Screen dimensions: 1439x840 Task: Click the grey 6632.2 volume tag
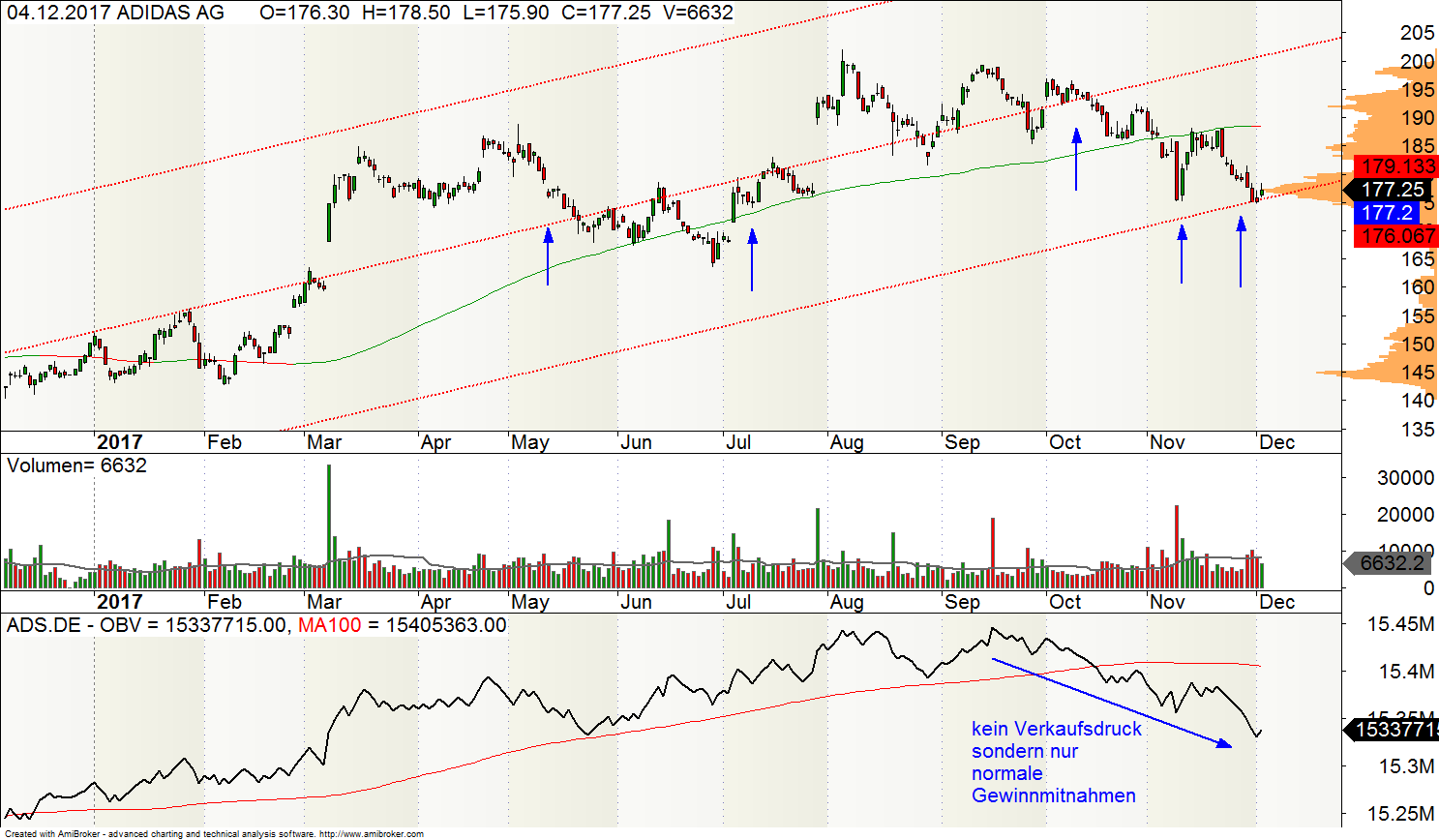tap(1386, 563)
